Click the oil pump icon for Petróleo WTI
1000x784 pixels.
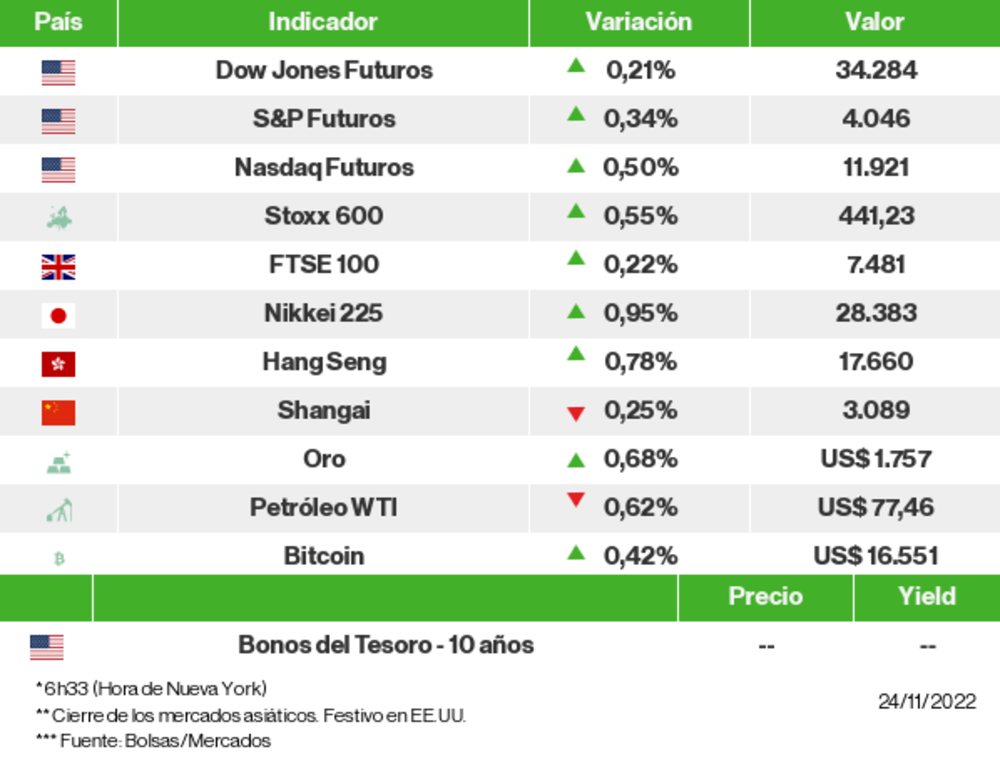click(59, 511)
